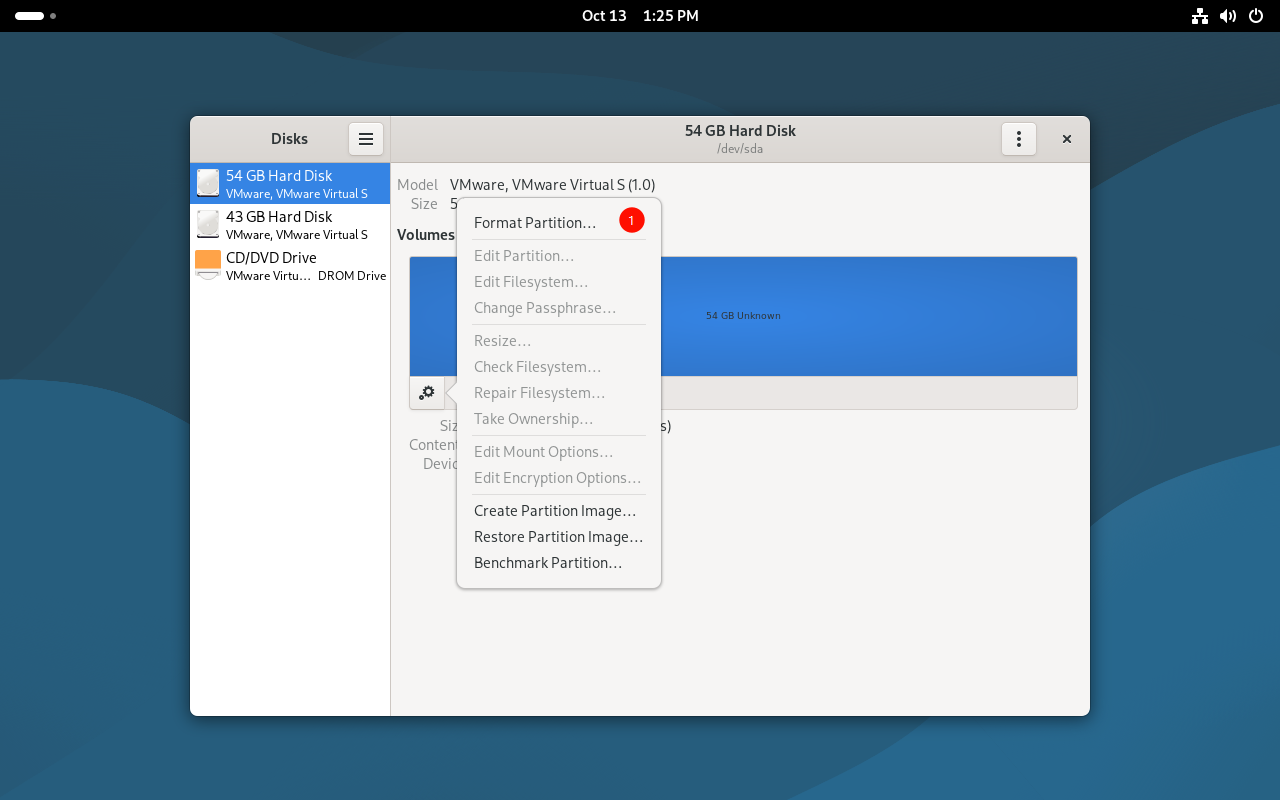Select the 54 GB Hard Disk icon

pos(208,183)
